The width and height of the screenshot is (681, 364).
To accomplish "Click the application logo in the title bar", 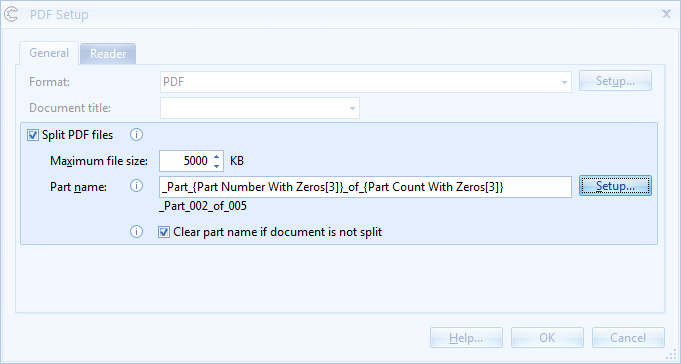I will 11,14.
